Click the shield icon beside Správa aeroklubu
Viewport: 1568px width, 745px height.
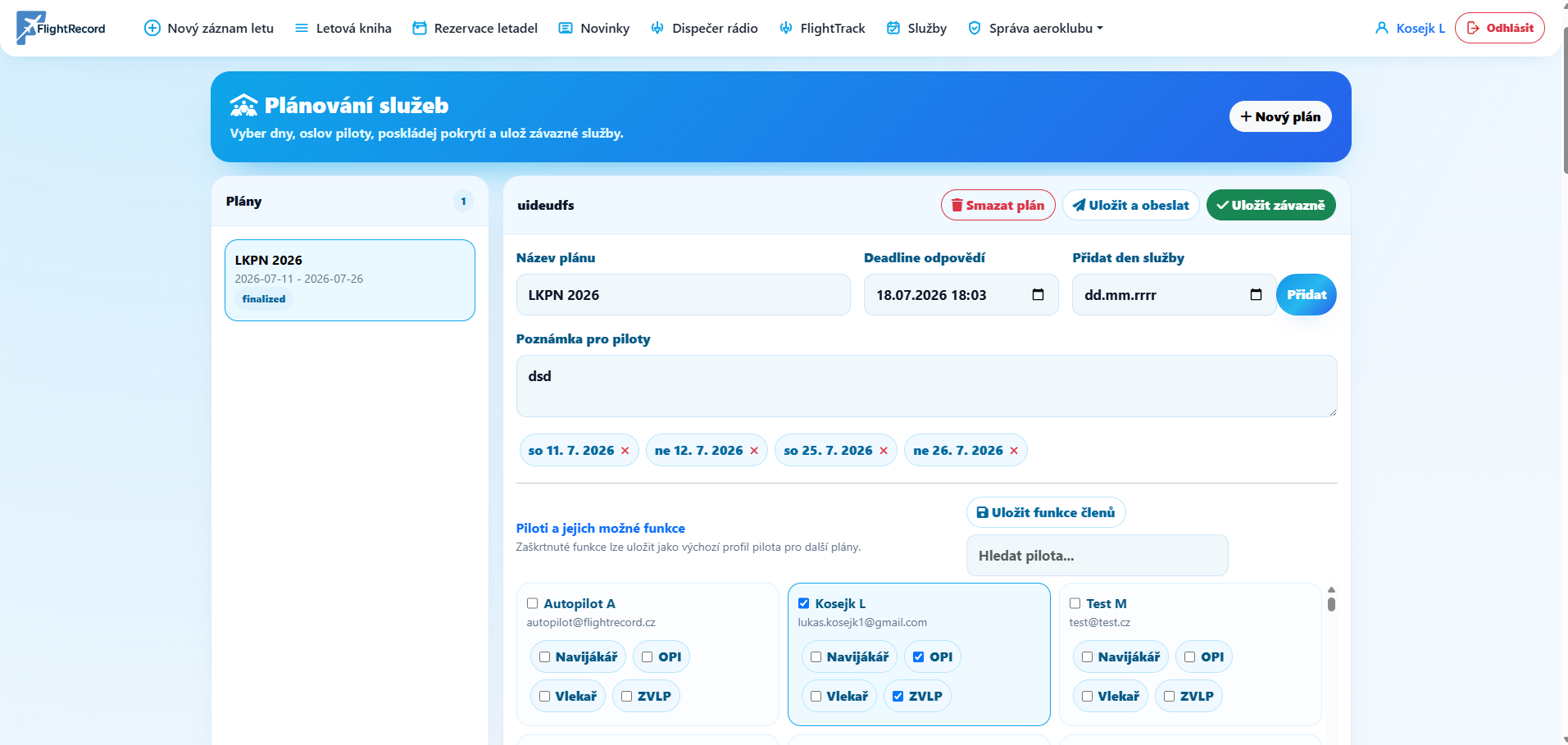[x=975, y=28]
